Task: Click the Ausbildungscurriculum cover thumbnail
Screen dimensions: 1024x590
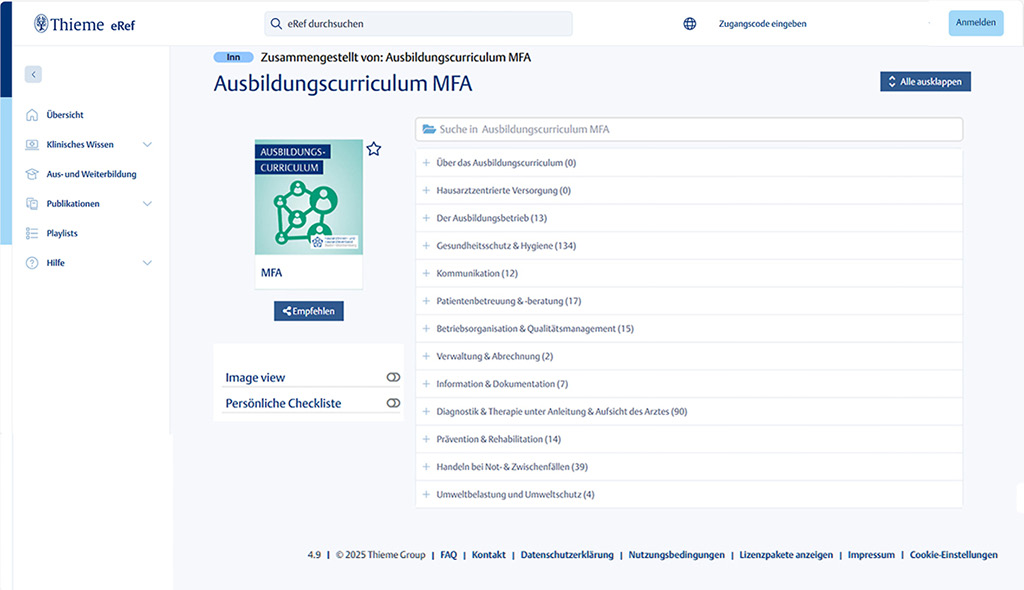Action: pos(309,197)
